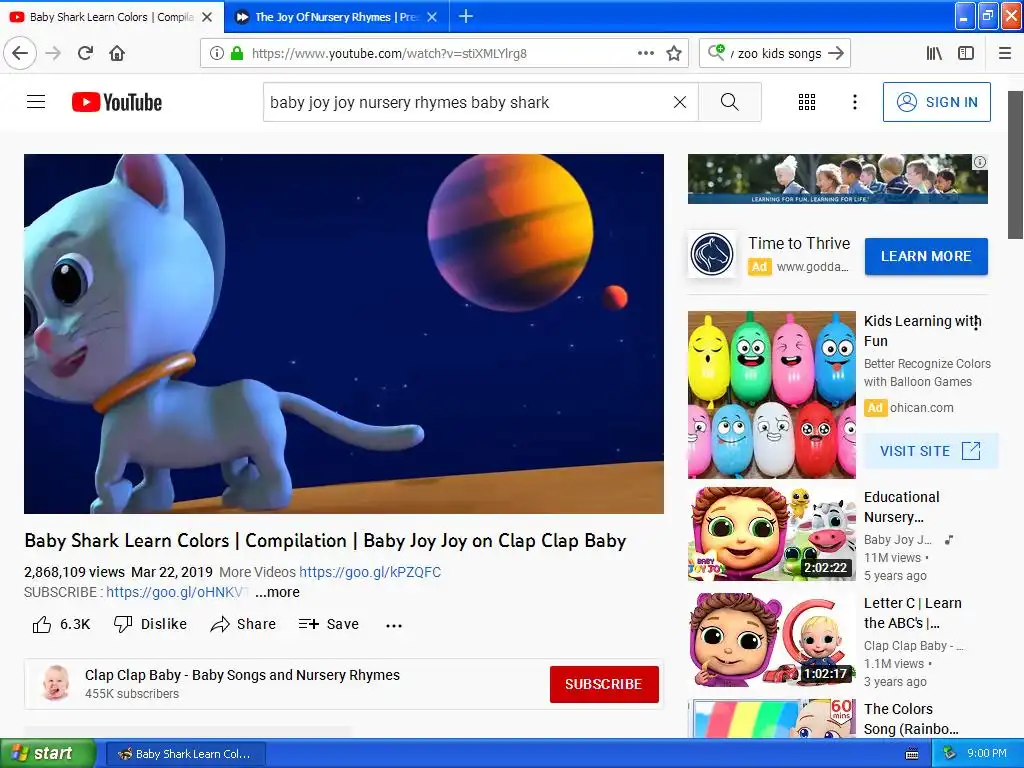This screenshot has width=1024, height=768.
Task: Open page actions three-dot menu in address bar
Action: (x=645, y=53)
